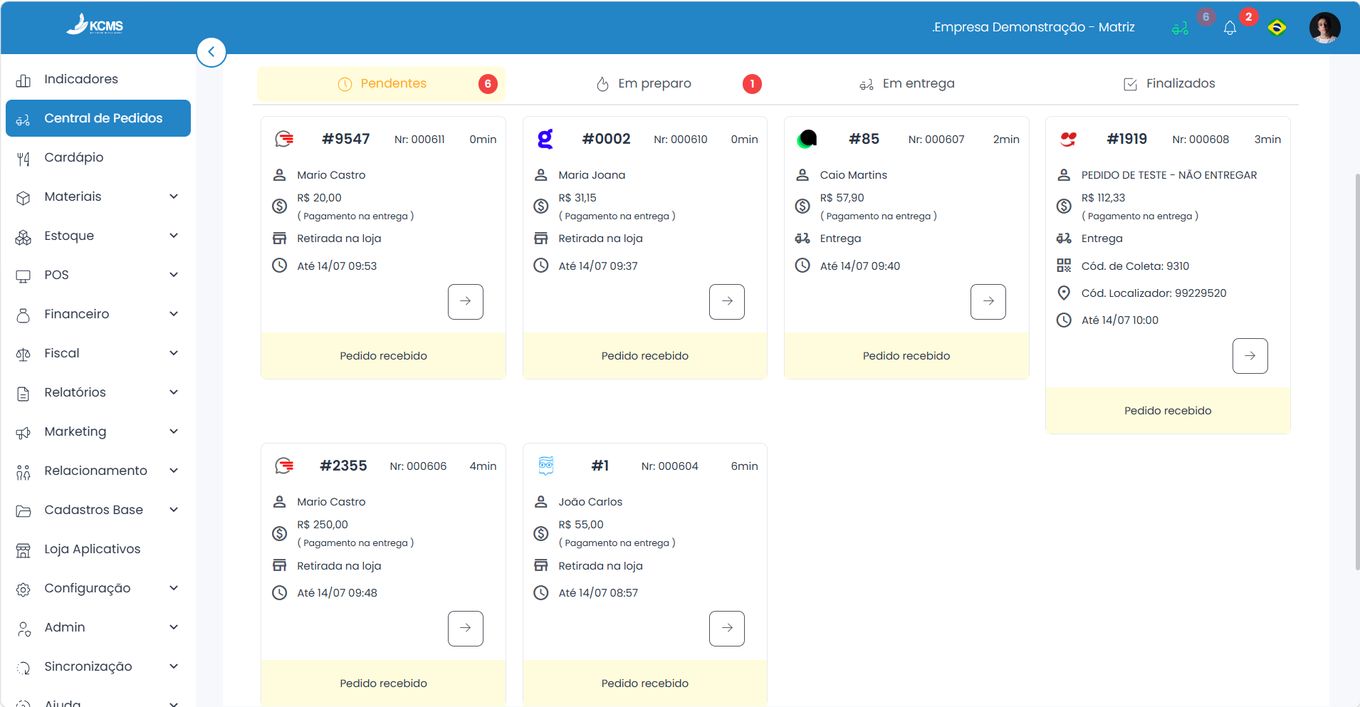
Task: Expand Fiscal submenu chevron
Action: coord(174,353)
